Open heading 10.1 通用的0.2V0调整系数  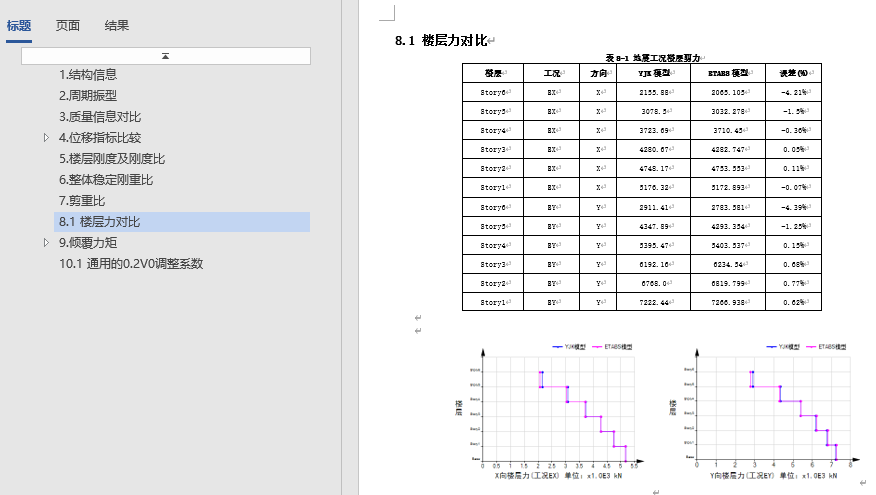tap(131, 264)
